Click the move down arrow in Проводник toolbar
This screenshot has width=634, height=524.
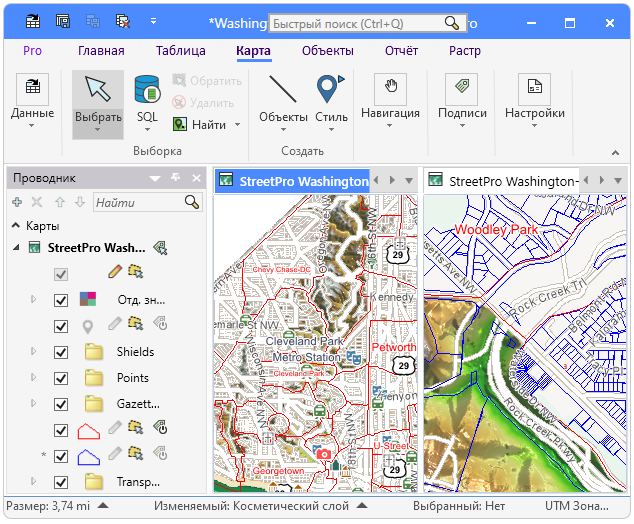coord(80,202)
